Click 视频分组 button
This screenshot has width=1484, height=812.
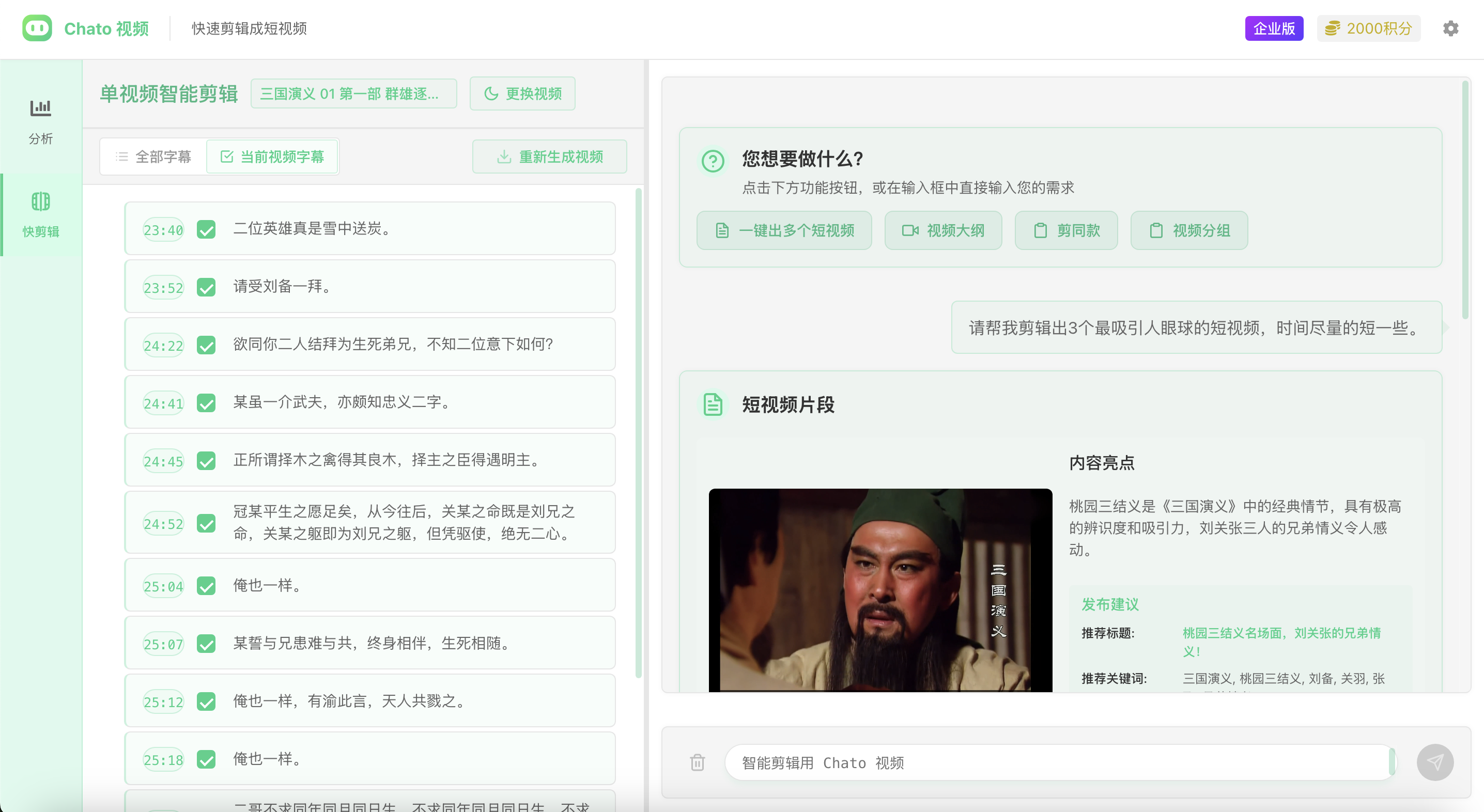click(x=1188, y=230)
